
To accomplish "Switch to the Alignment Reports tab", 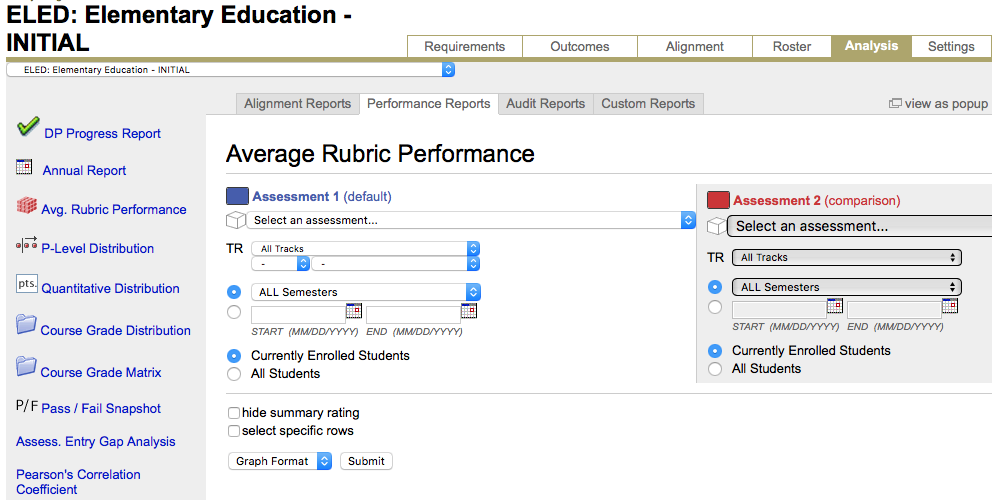I will 297,104.
